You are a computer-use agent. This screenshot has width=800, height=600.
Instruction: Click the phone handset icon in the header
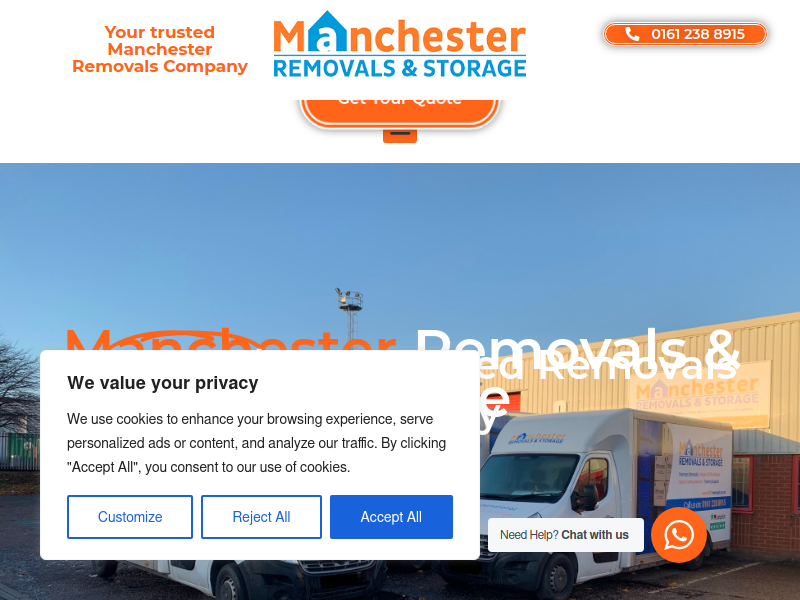632,34
